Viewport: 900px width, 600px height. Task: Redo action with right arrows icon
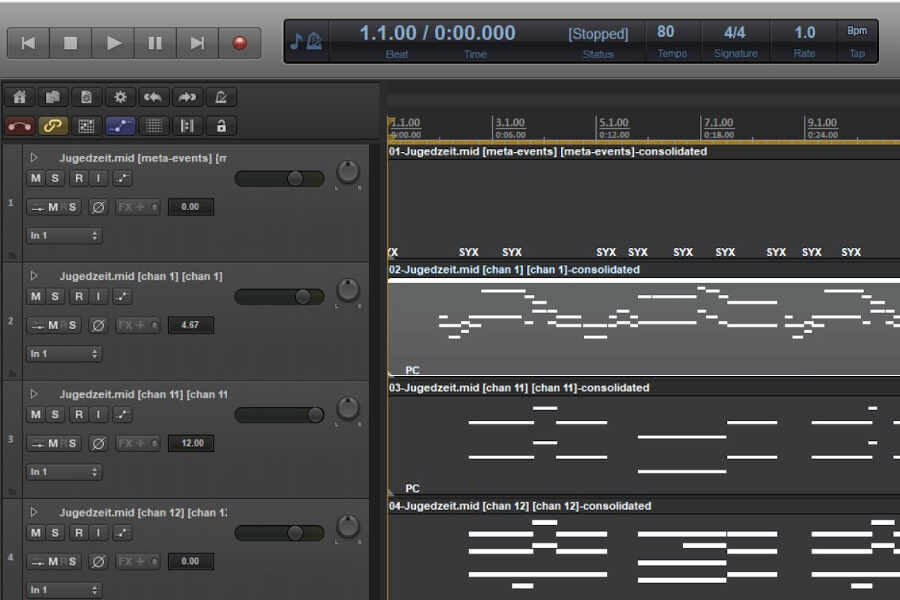tap(187, 97)
